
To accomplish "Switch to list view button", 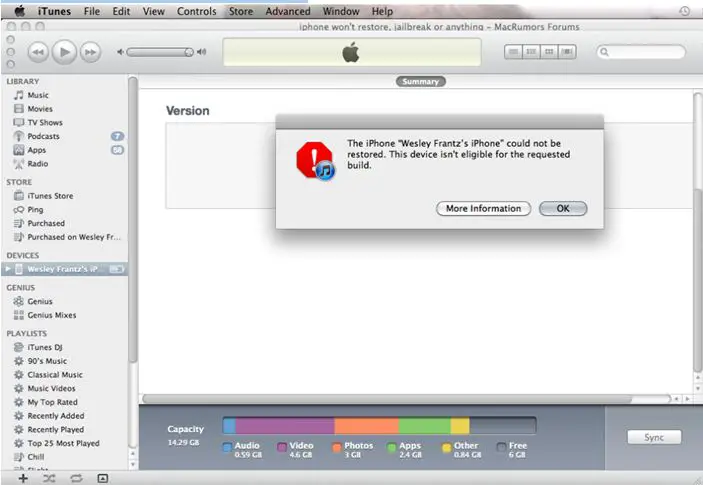I will (x=513, y=52).
